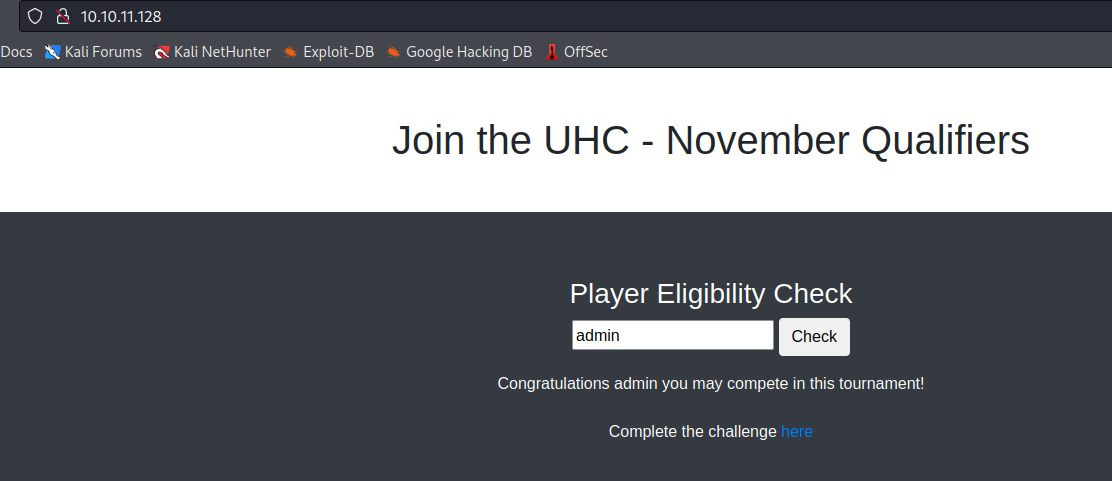Click the Exploit-DB bookmark favicon

coord(290,52)
